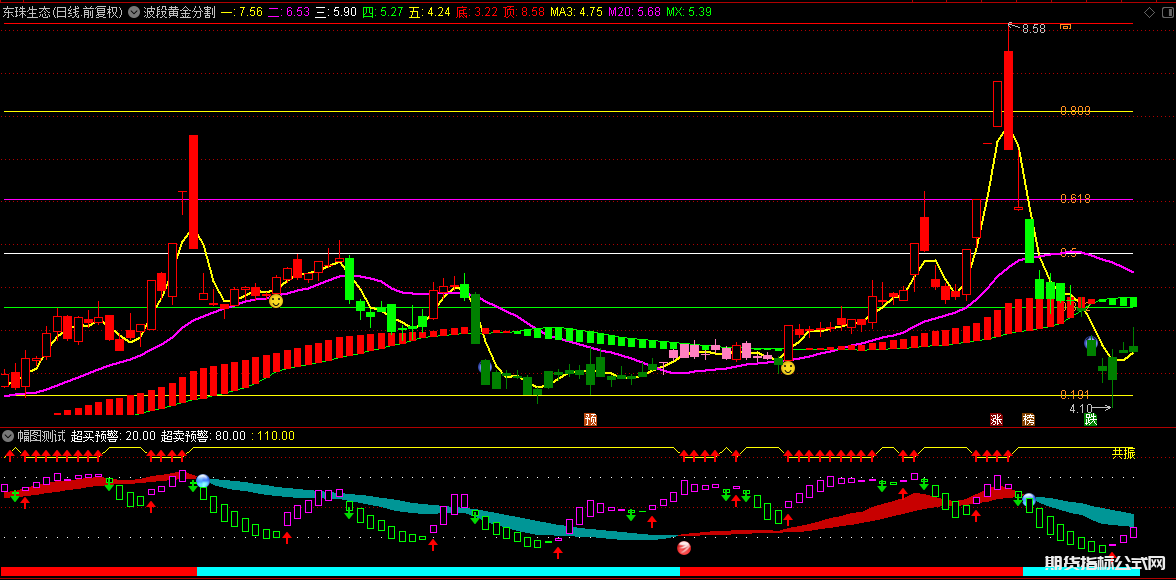
Task: Click the MX: 5.39 legend value
Action: pos(688,12)
